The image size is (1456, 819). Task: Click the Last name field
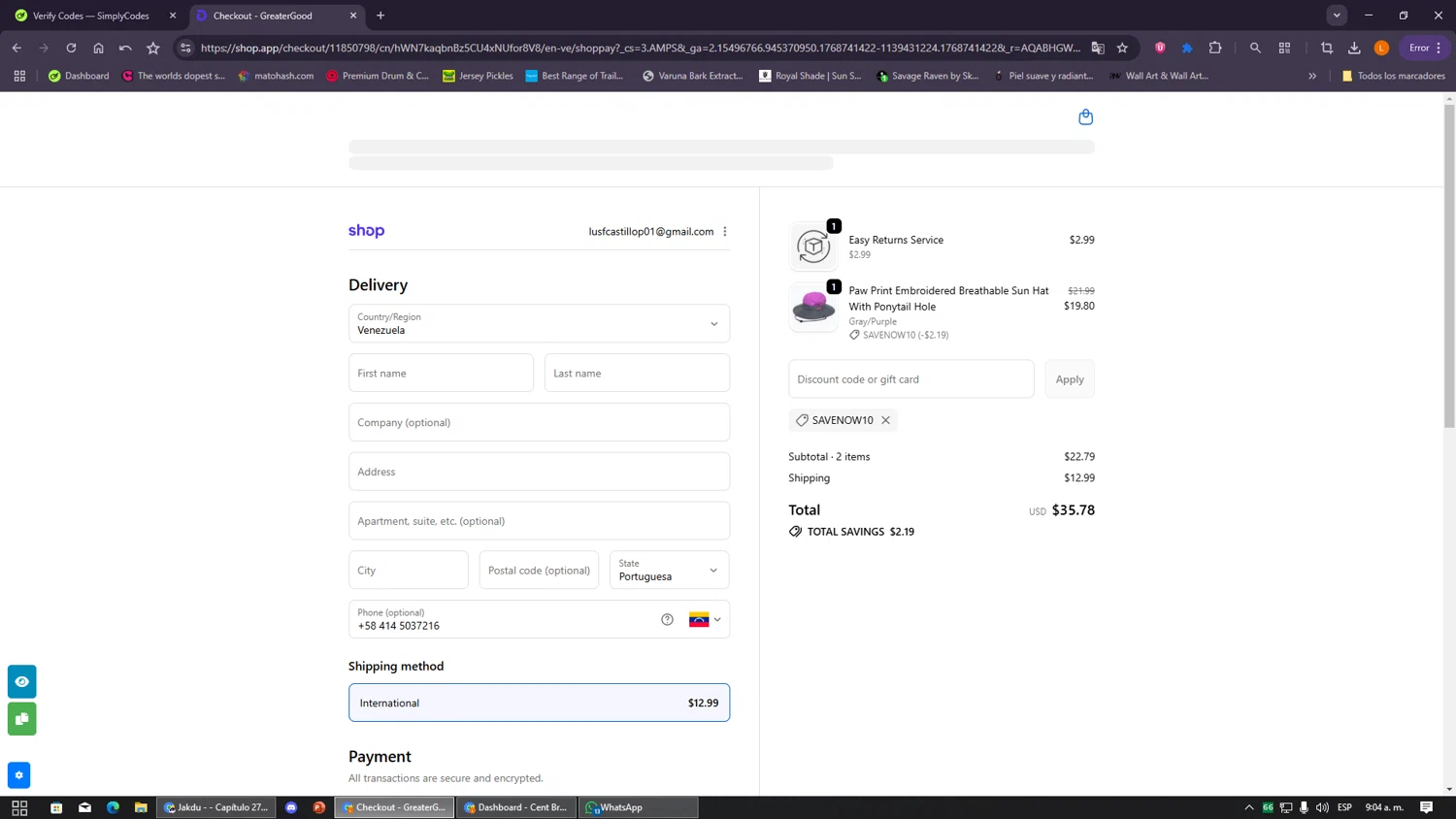click(637, 373)
